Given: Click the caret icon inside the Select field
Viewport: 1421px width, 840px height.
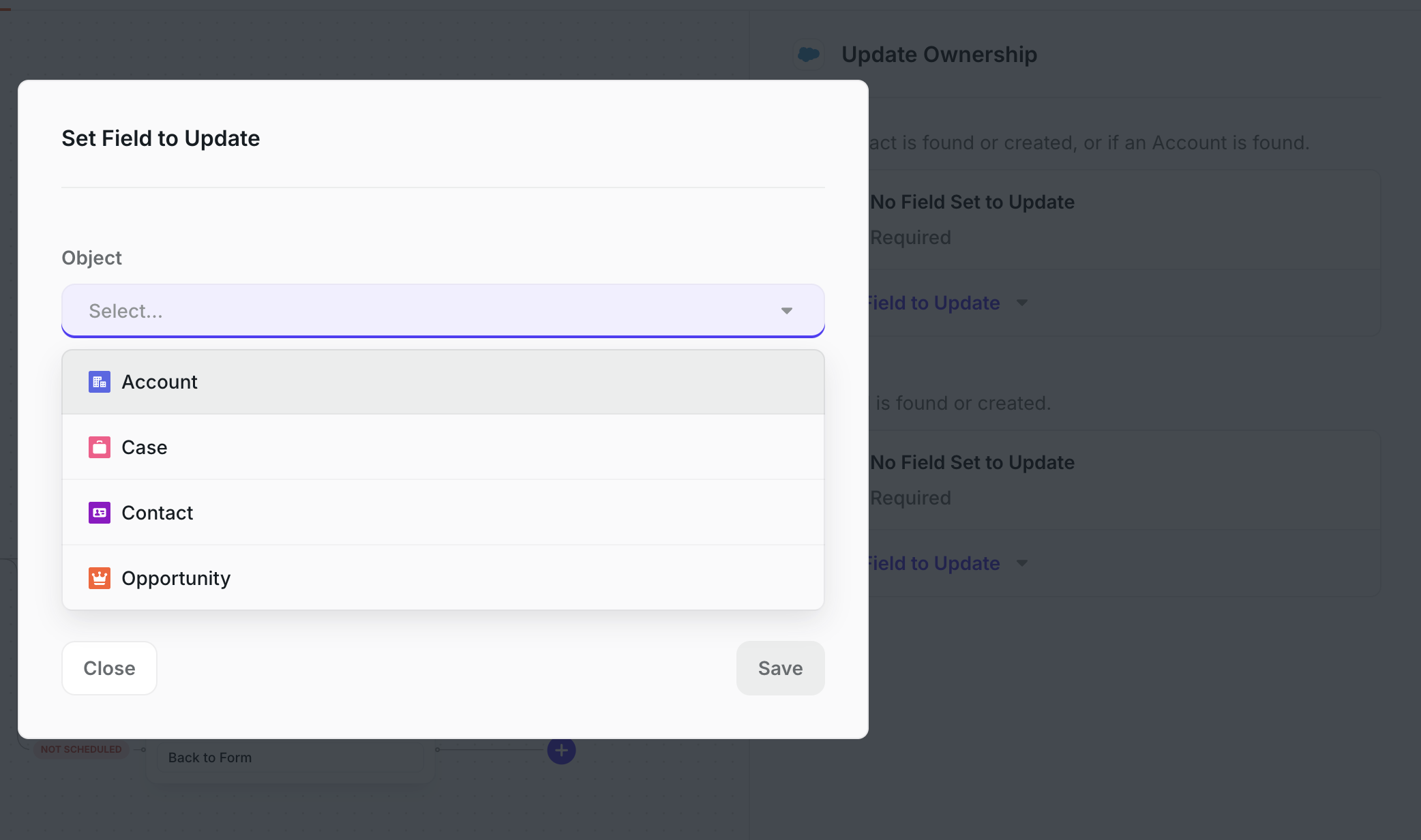Looking at the screenshot, I should [787, 310].
